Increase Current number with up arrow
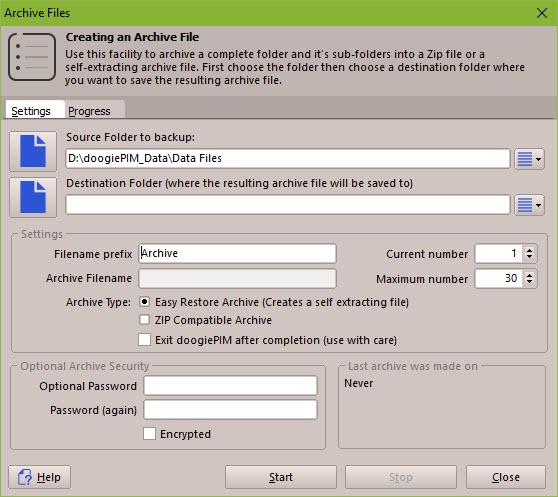Image resolution: width=558 pixels, height=497 pixels. tap(530, 250)
